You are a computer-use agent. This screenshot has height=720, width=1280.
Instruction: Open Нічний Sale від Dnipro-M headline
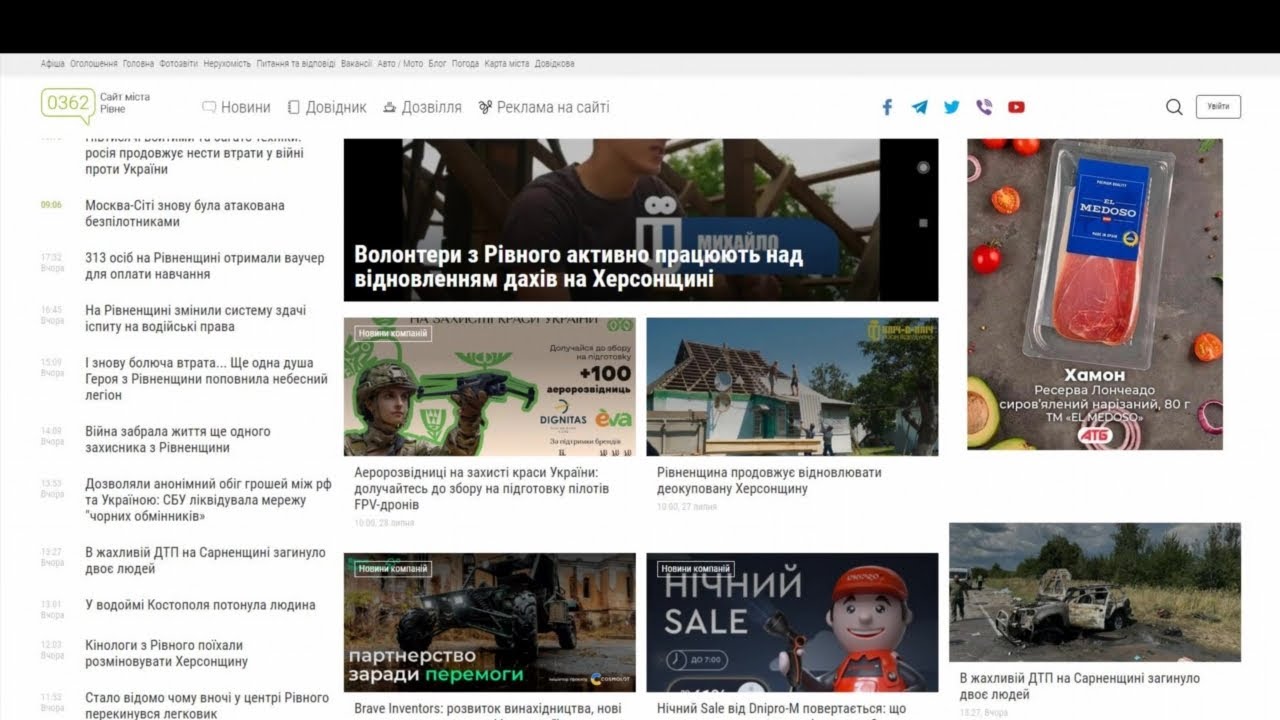(x=782, y=709)
